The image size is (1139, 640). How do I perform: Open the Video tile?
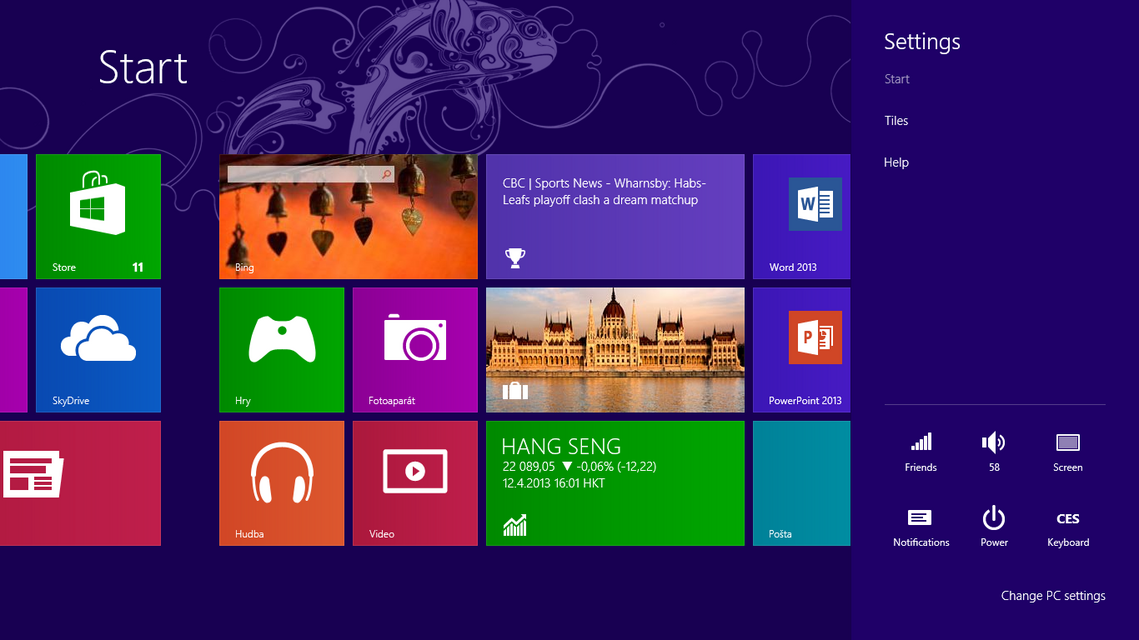click(415, 482)
